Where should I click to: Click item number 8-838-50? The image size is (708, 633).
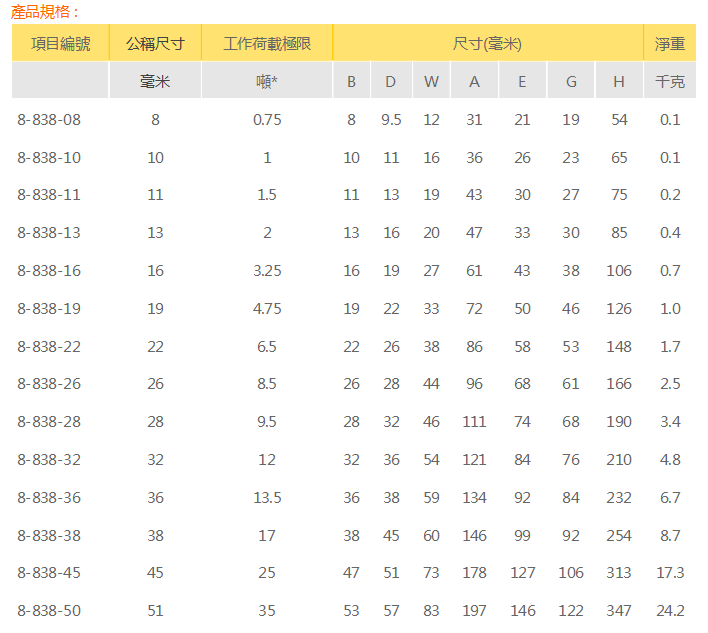(49, 611)
